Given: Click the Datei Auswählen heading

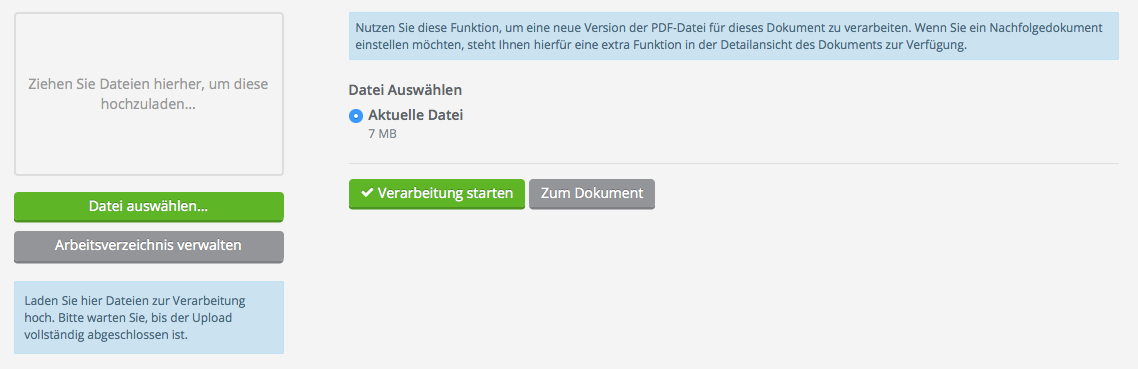Looking at the screenshot, I should [406, 90].
